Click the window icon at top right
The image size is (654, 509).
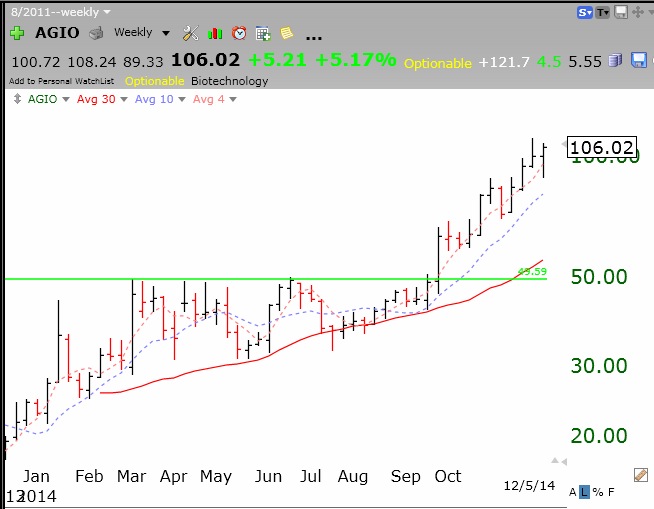(621, 13)
